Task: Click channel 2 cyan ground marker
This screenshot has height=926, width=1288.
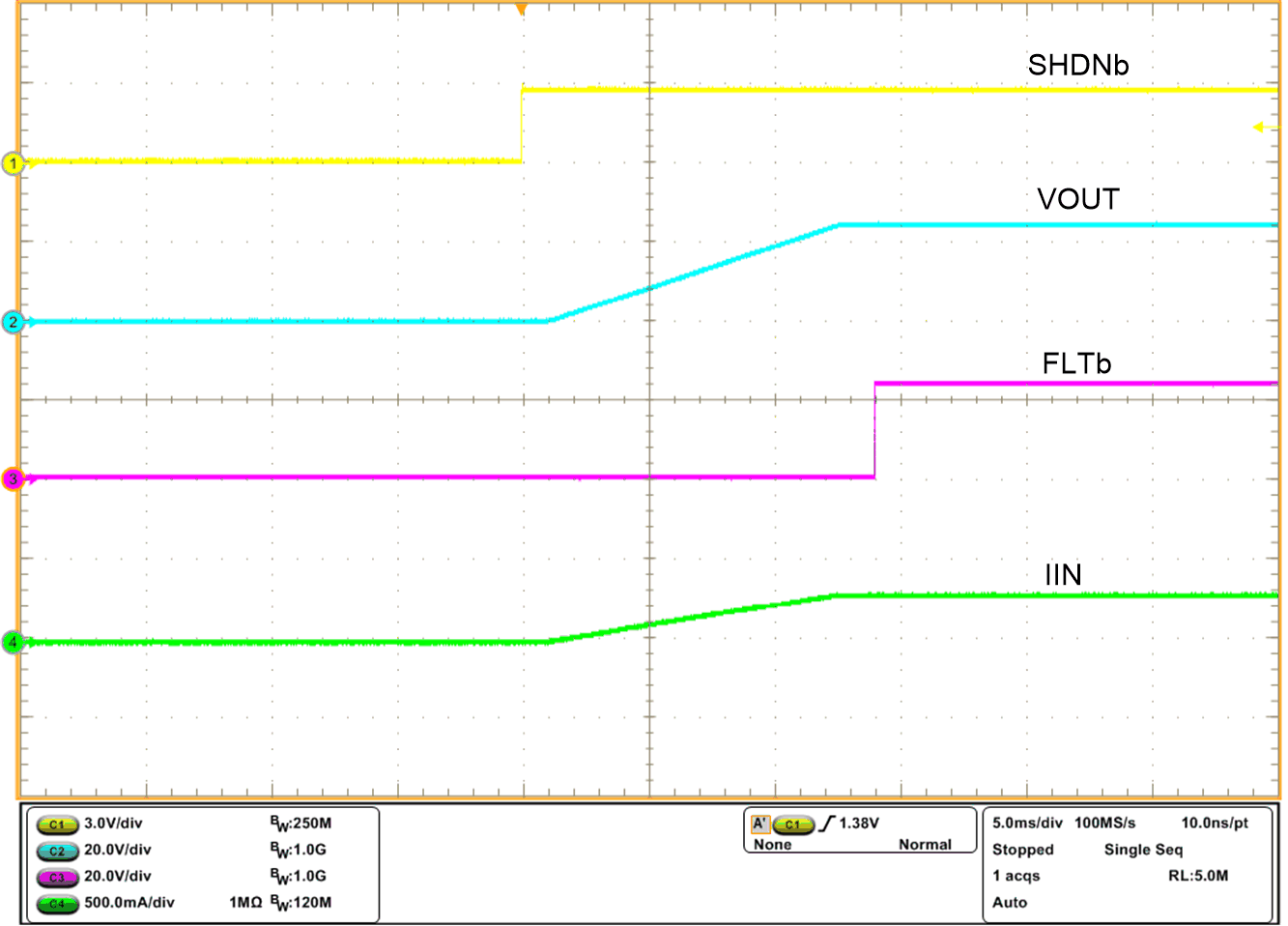Action: [14, 322]
